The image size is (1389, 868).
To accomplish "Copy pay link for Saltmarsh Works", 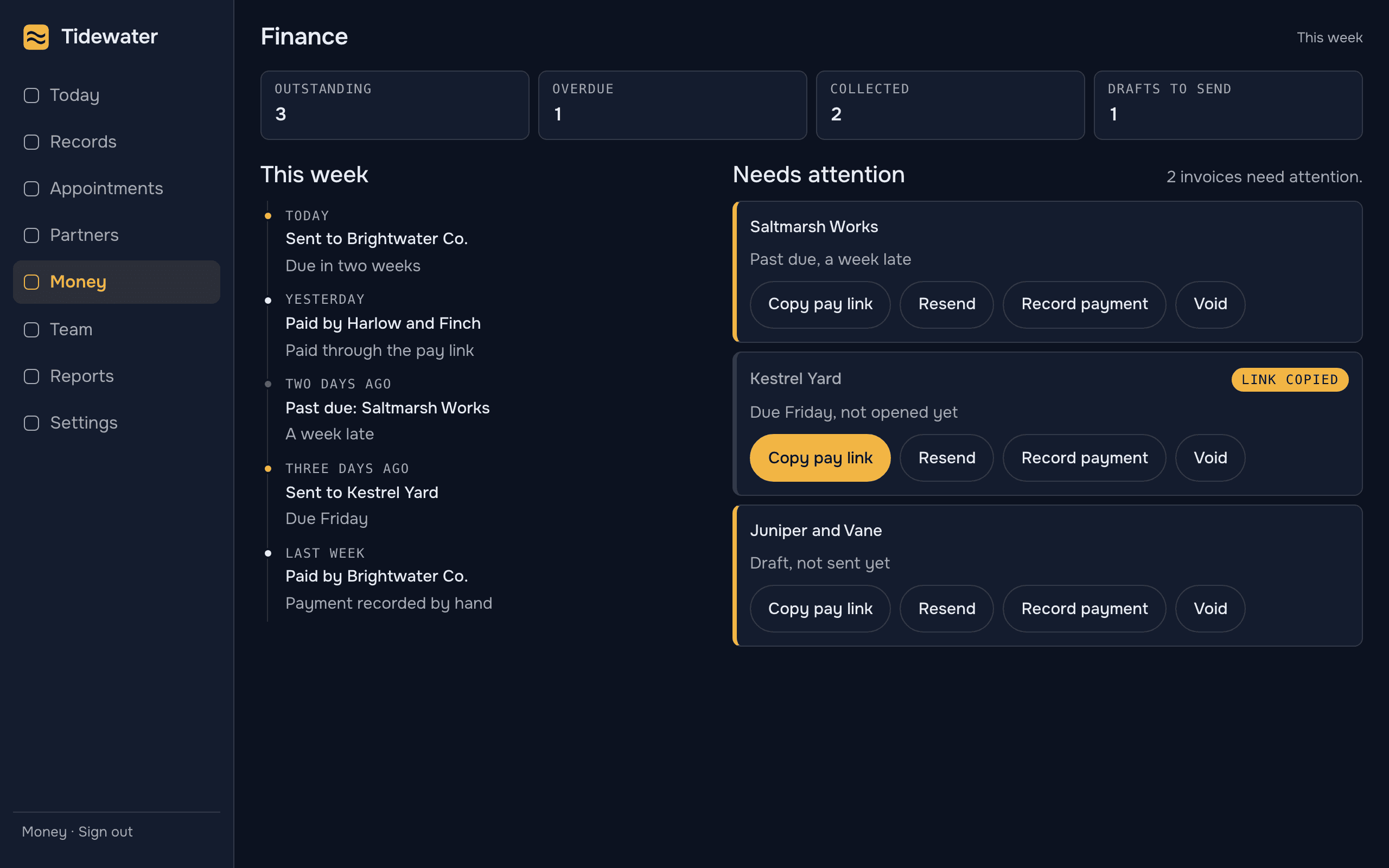I will pos(820,304).
